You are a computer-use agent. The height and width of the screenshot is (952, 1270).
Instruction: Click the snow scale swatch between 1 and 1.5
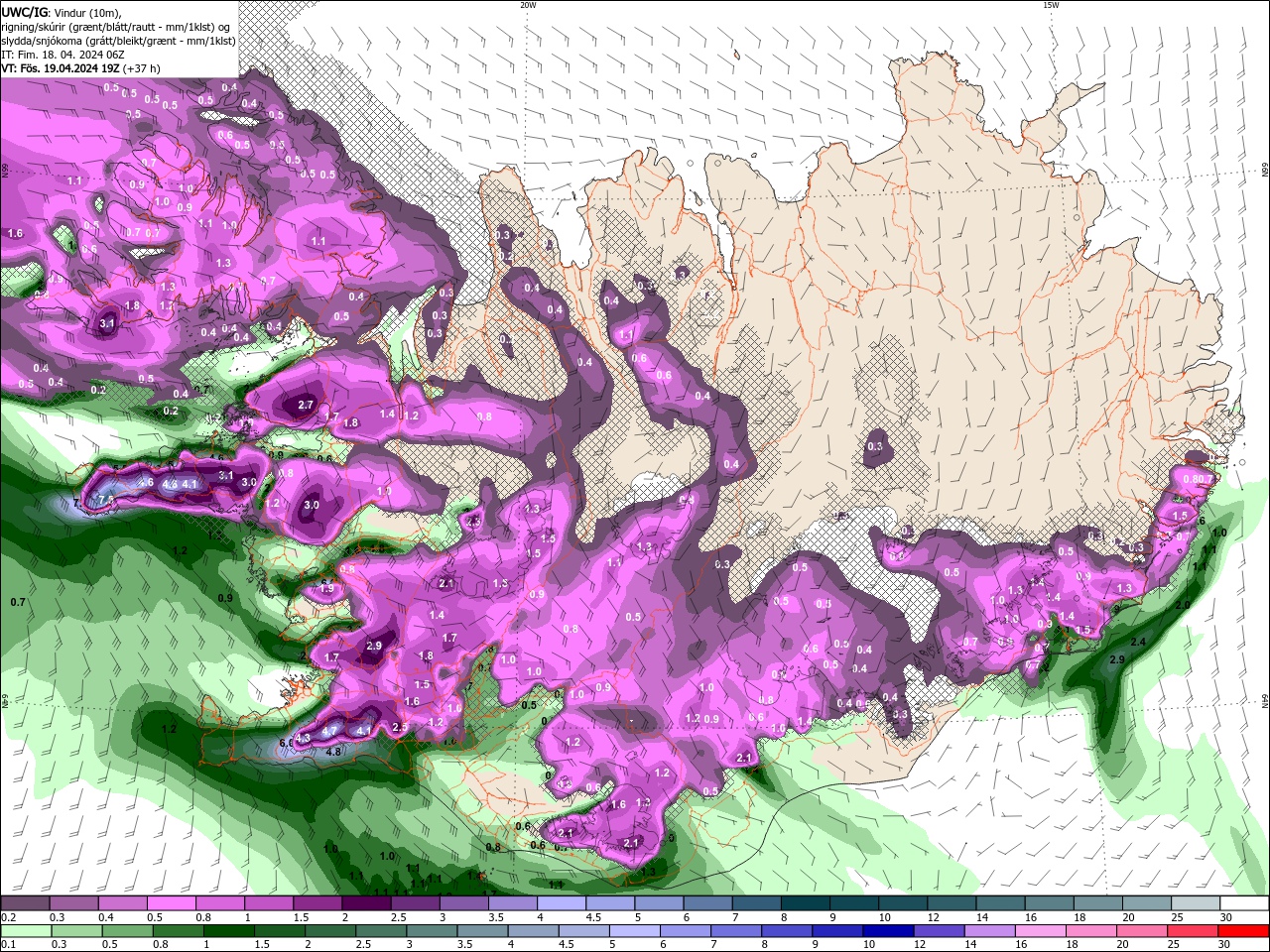tap(269, 903)
